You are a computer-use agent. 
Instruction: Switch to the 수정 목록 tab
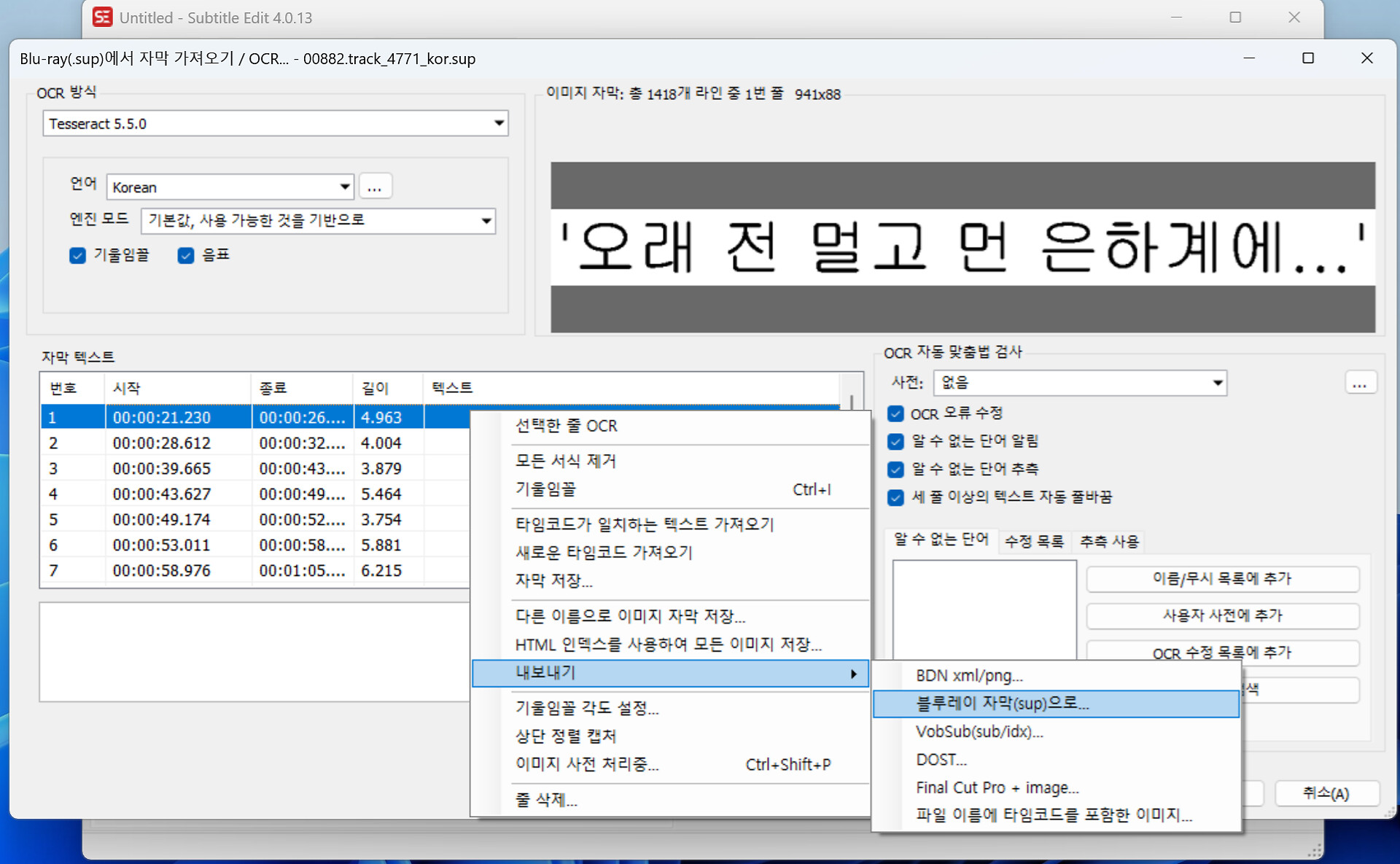click(x=1033, y=541)
